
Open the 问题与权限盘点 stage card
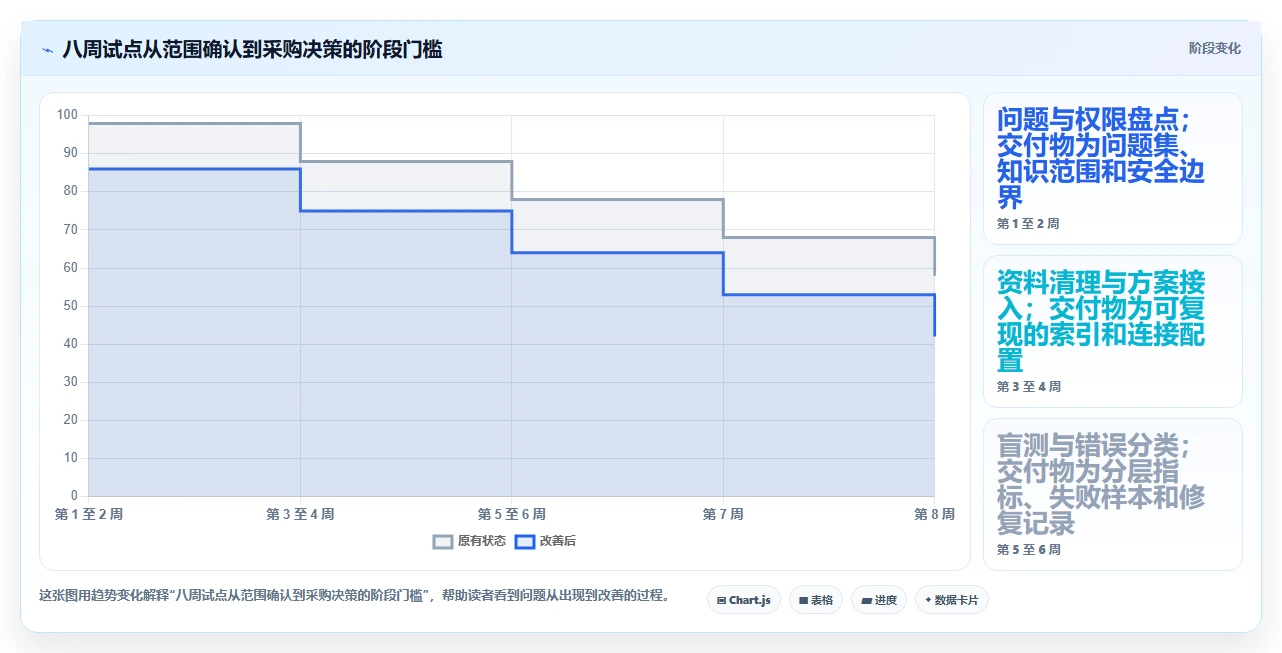[1112, 169]
